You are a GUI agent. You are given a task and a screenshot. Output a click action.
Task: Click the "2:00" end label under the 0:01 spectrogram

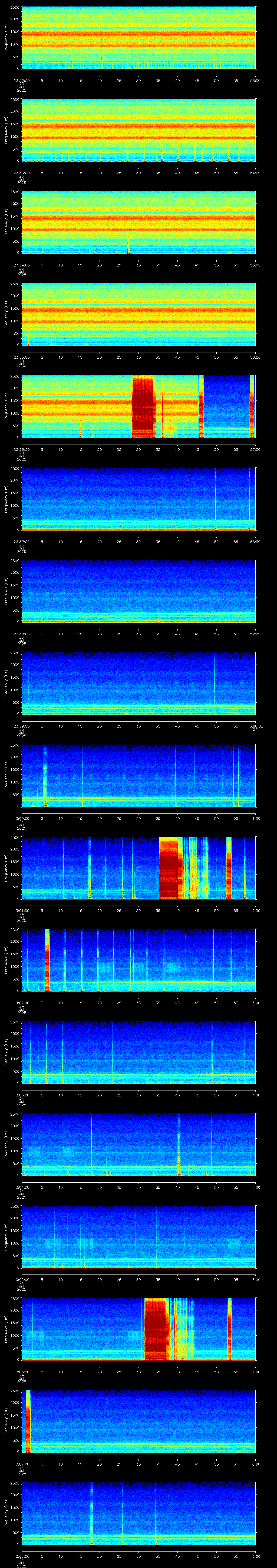click(x=256, y=910)
